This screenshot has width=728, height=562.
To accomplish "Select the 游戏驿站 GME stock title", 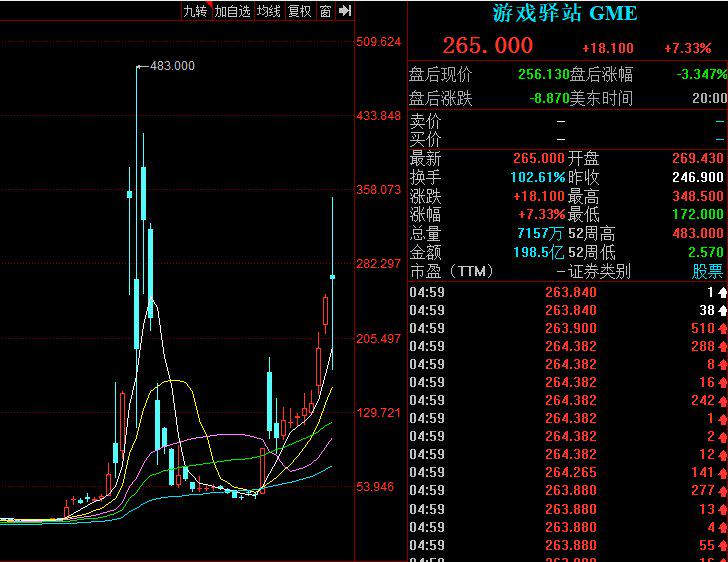I will click(565, 13).
